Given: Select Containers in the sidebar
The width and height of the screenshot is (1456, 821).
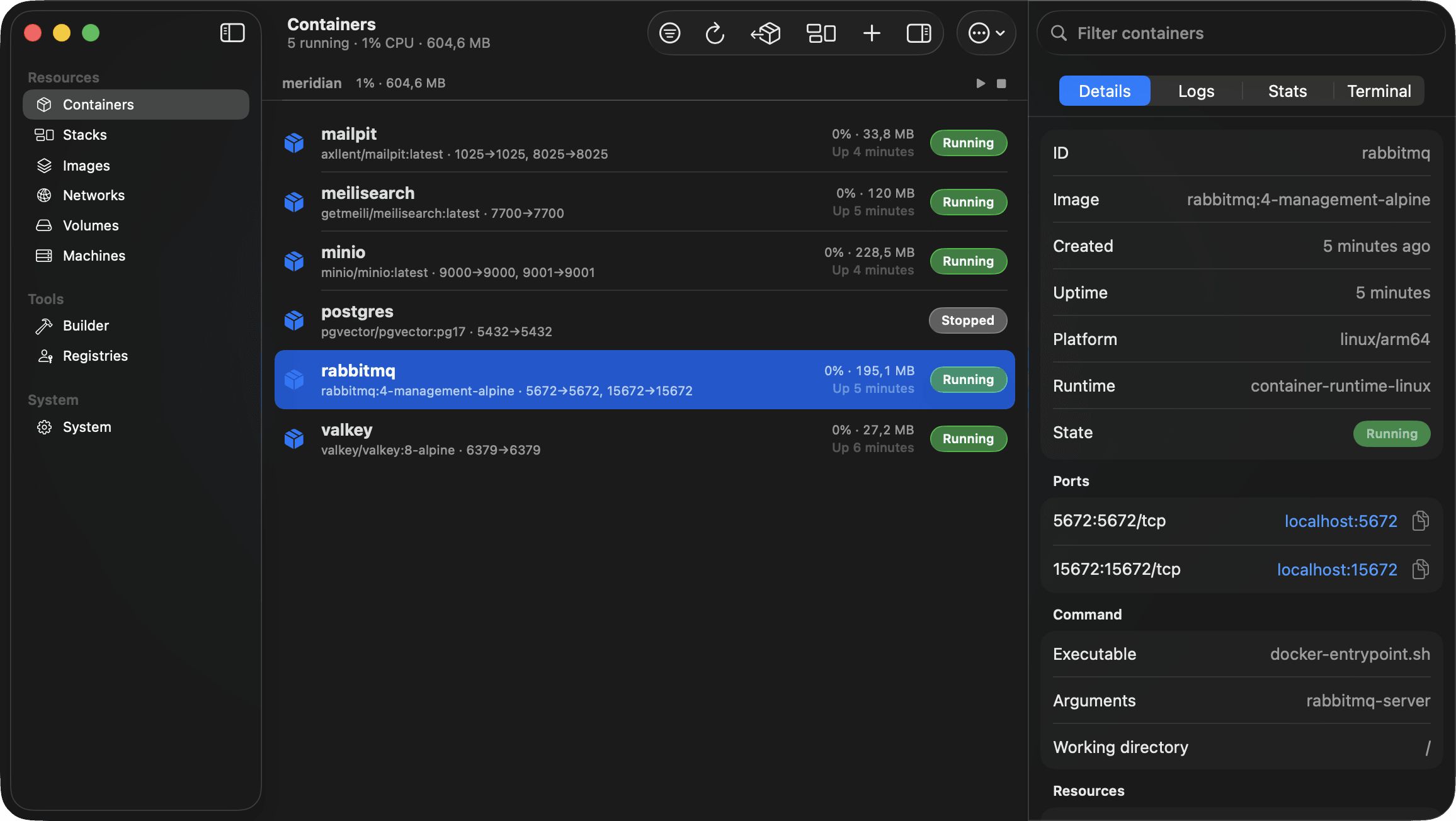Looking at the screenshot, I should point(136,105).
